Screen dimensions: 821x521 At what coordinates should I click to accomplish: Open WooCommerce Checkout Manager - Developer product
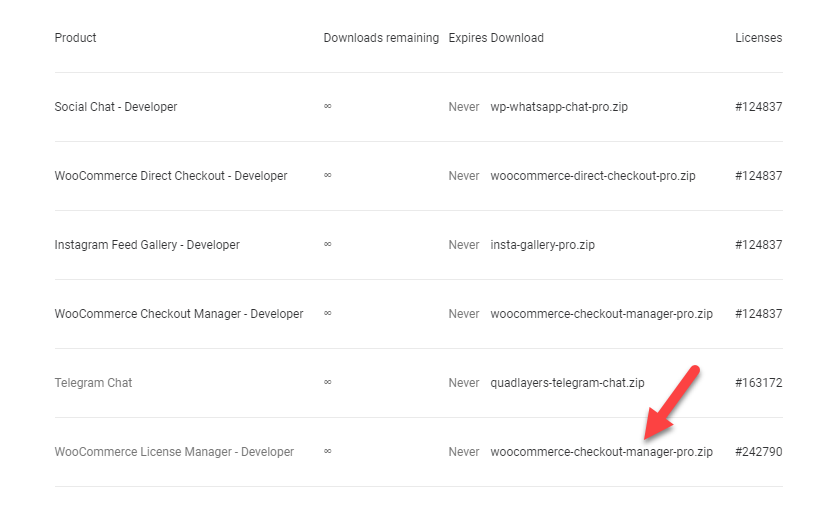point(179,314)
